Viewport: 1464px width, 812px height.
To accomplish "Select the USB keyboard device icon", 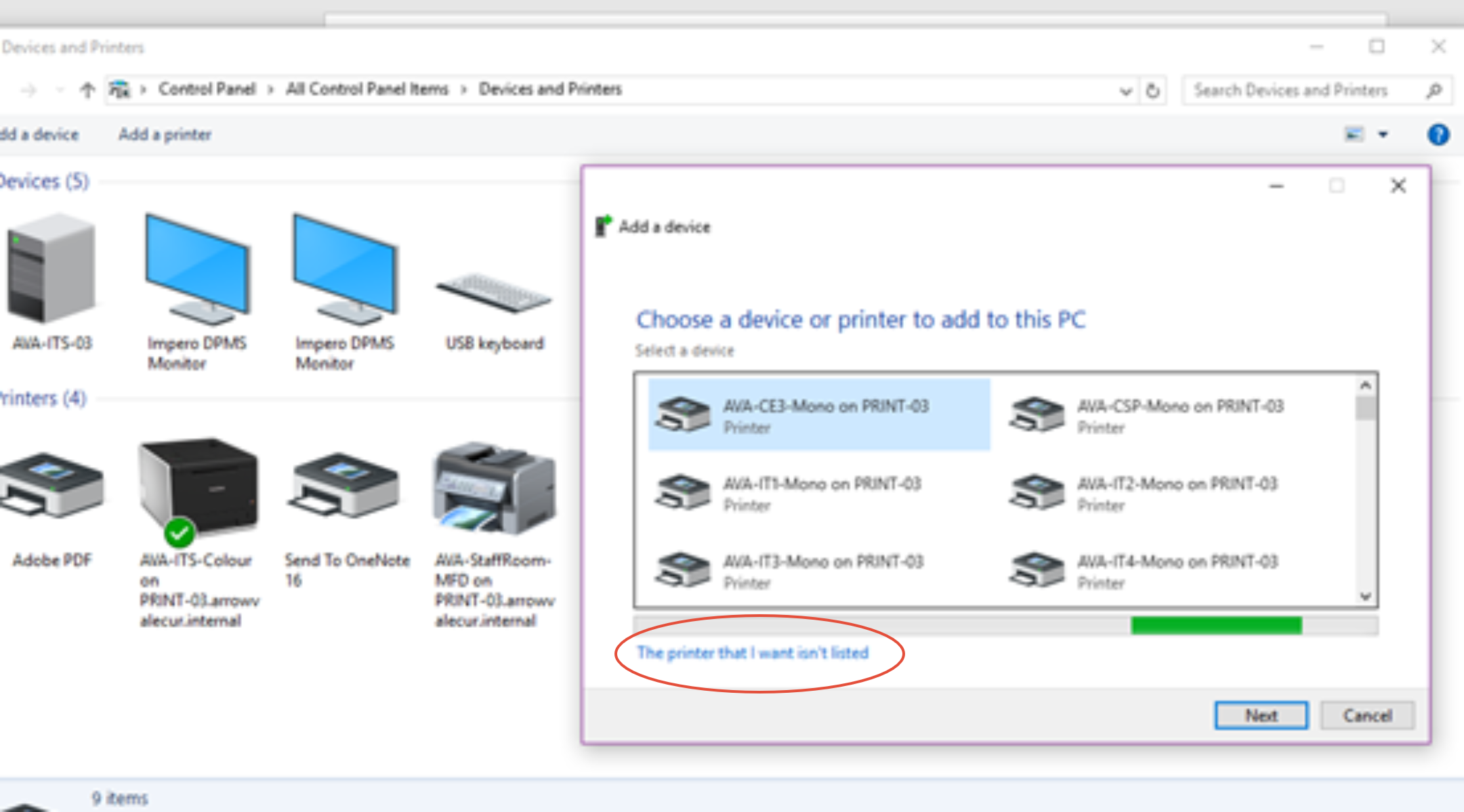I will pyautogui.click(x=494, y=293).
